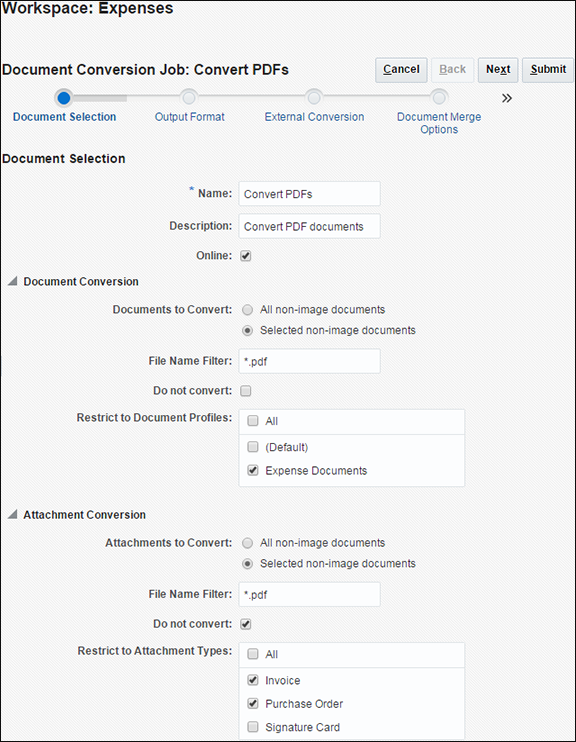Go to External Conversion step label

314,117
